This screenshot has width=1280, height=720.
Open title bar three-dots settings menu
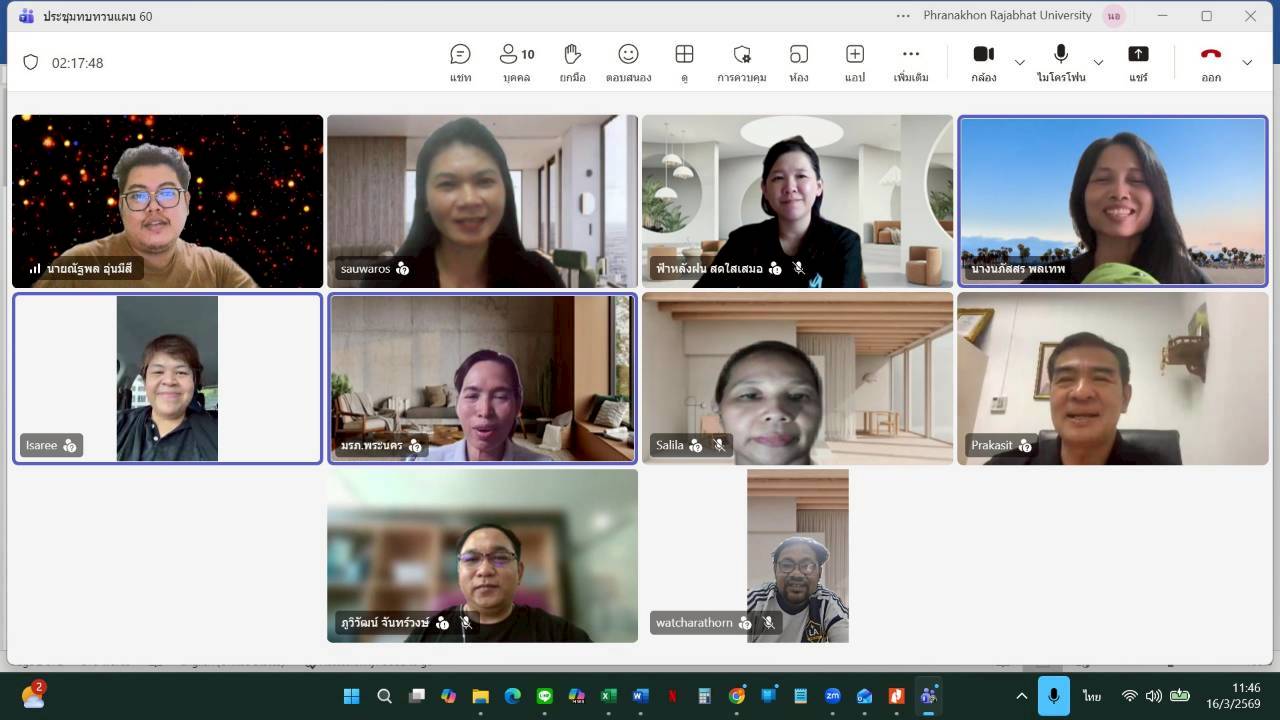(x=903, y=16)
